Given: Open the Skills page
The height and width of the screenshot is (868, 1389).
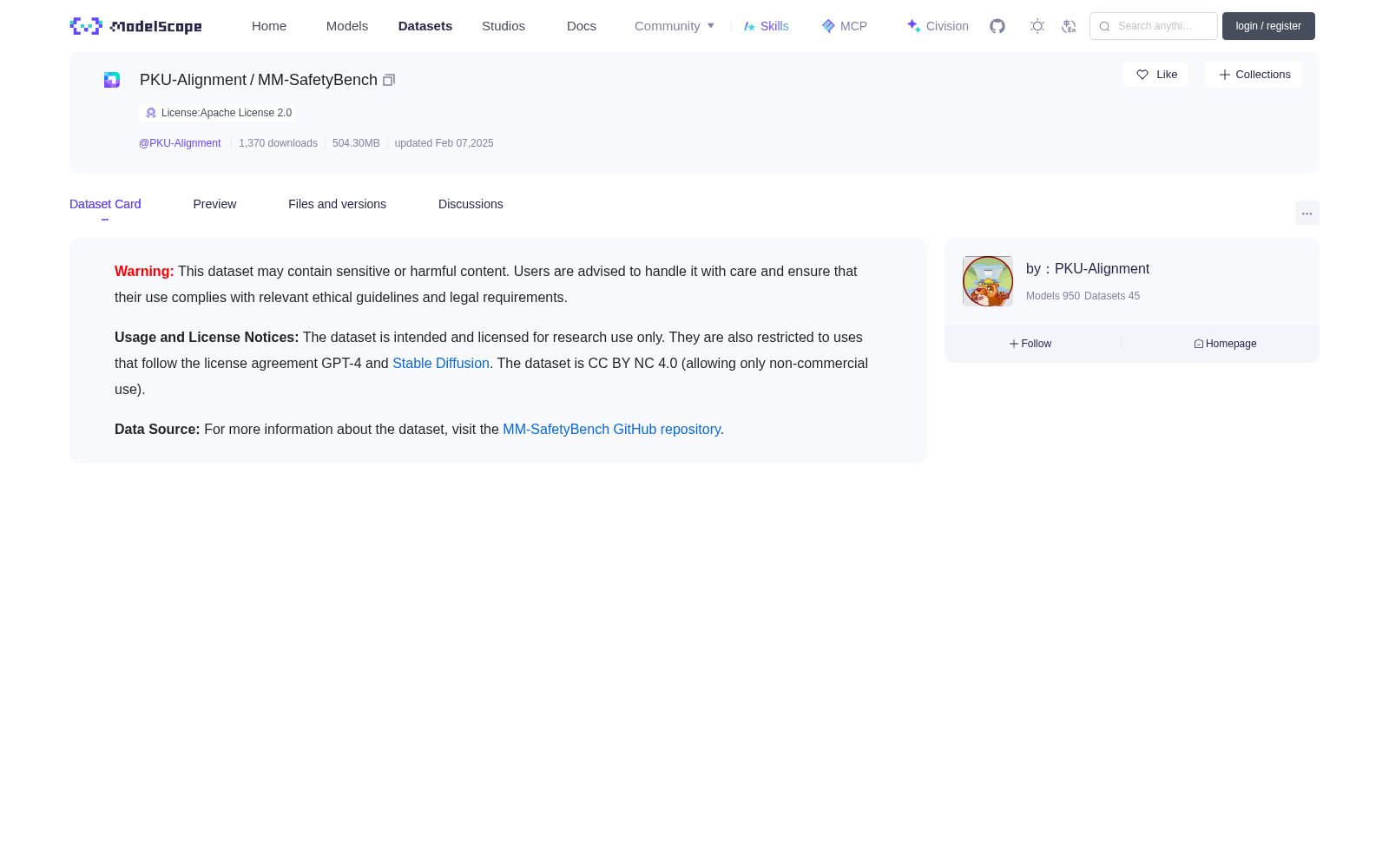Looking at the screenshot, I should (x=767, y=26).
